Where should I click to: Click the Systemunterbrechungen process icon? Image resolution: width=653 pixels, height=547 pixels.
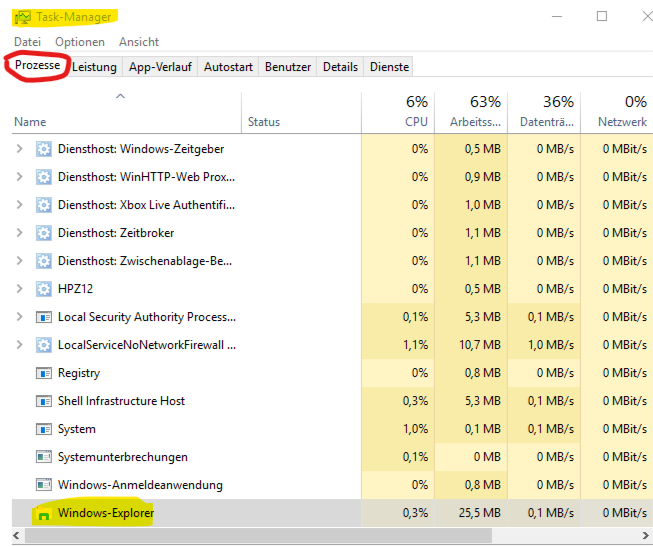(43, 457)
